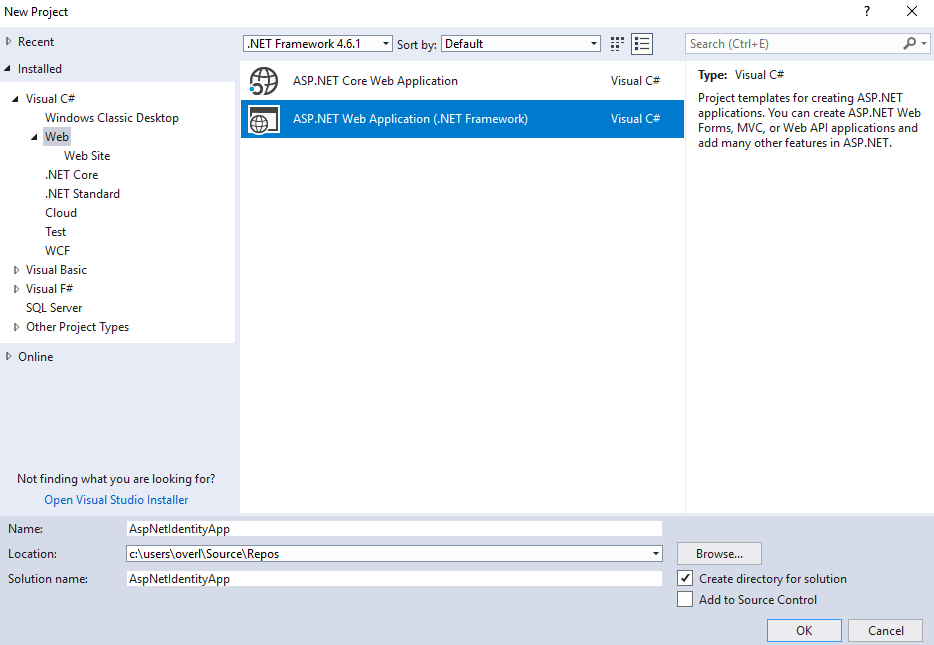Click the Cancel button
This screenshot has height=645, width=934.
click(885, 631)
